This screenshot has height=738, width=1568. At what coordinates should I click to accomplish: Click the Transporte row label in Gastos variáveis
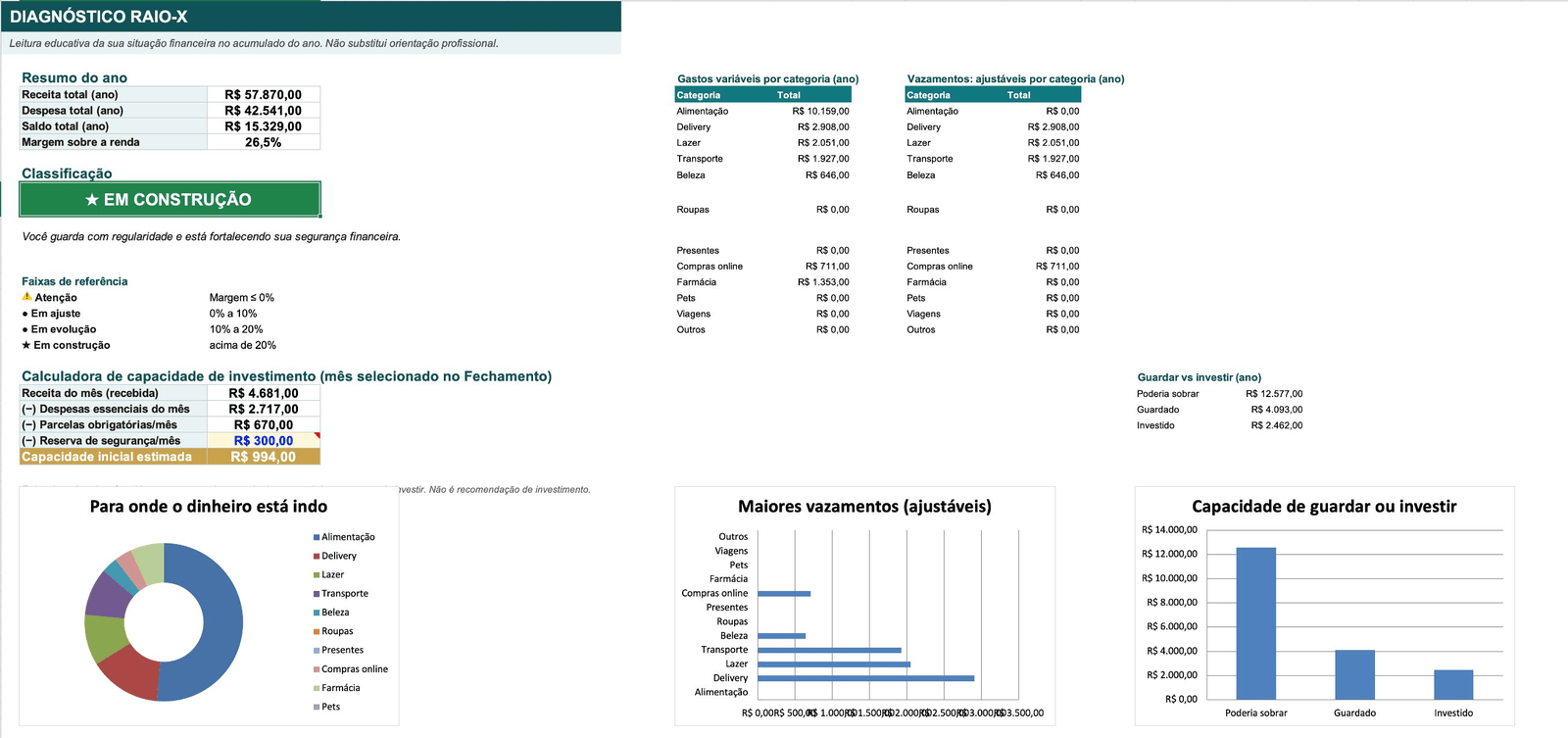[700, 159]
